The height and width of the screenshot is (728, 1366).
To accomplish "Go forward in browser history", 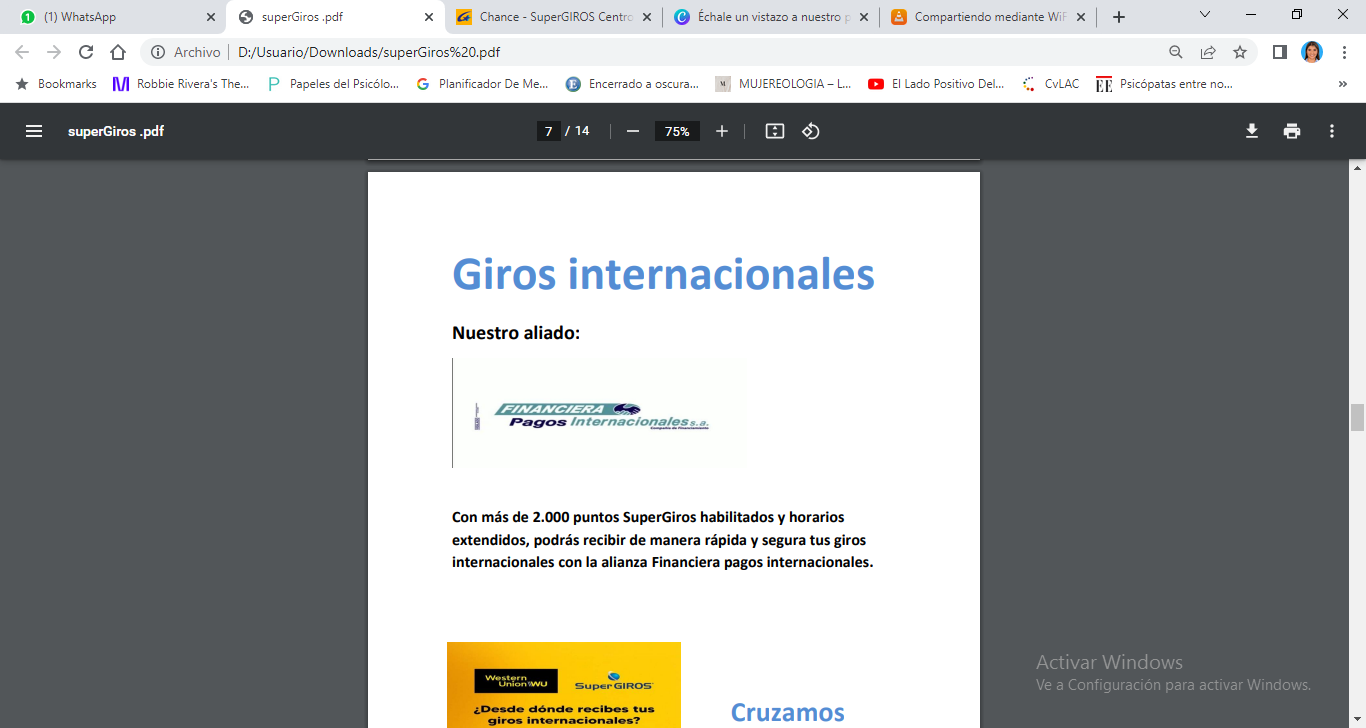I will point(54,52).
